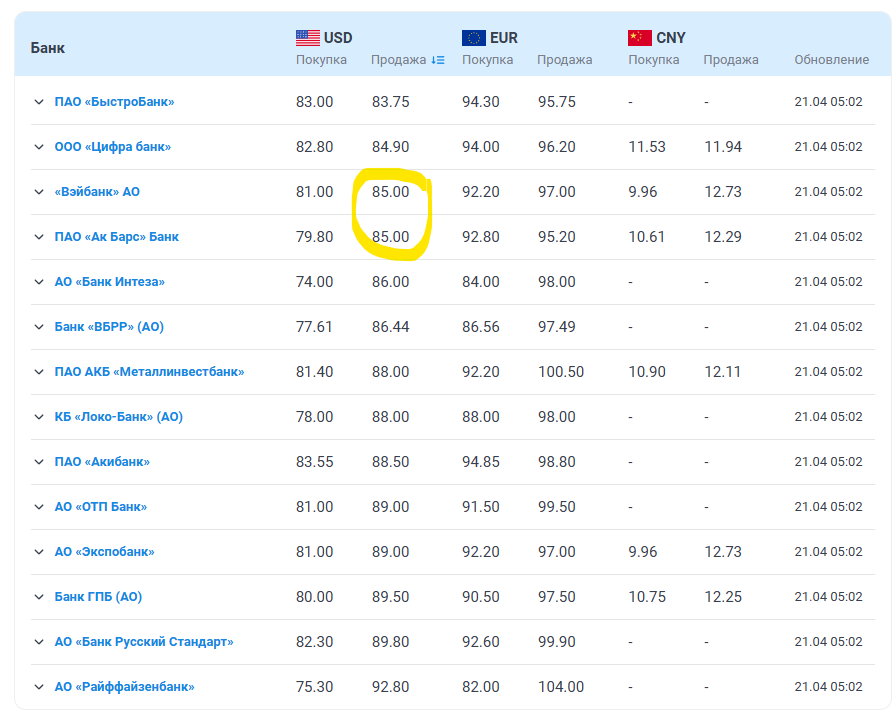Click USD buy rate 79.80
Screen dimensions: 896x713
pyautogui.click(x=314, y=237)
